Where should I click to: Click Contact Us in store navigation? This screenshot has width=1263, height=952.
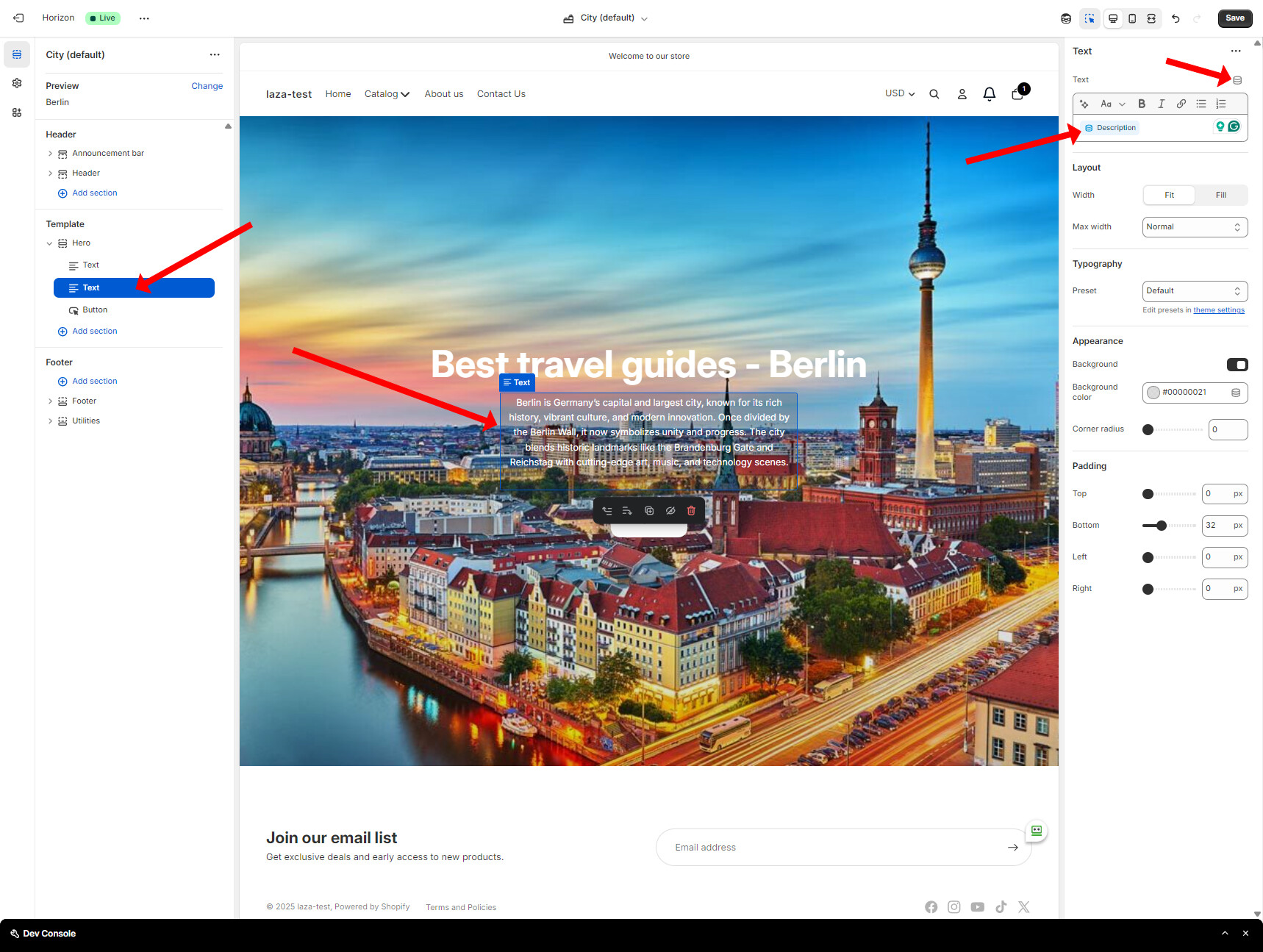point(501,94)
